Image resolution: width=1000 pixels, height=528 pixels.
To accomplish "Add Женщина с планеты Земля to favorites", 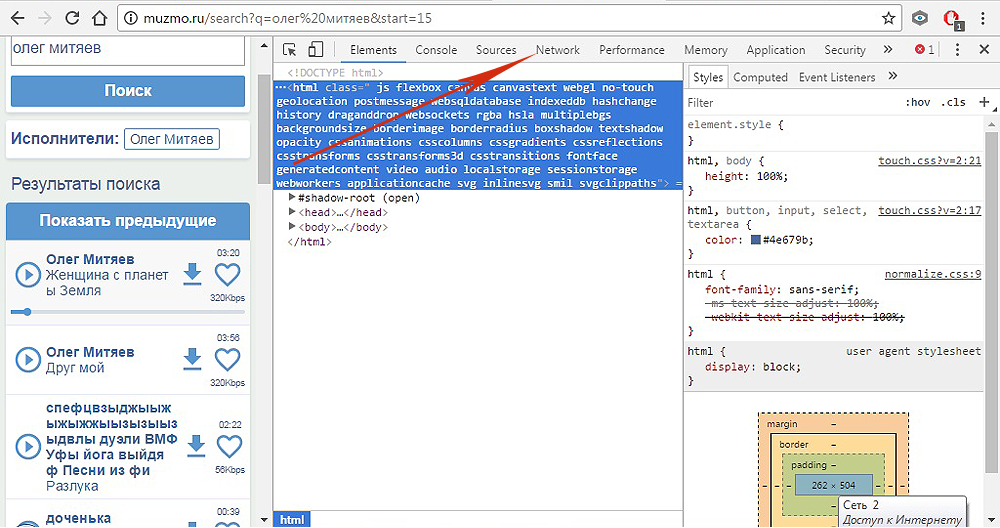I will 228,275.
